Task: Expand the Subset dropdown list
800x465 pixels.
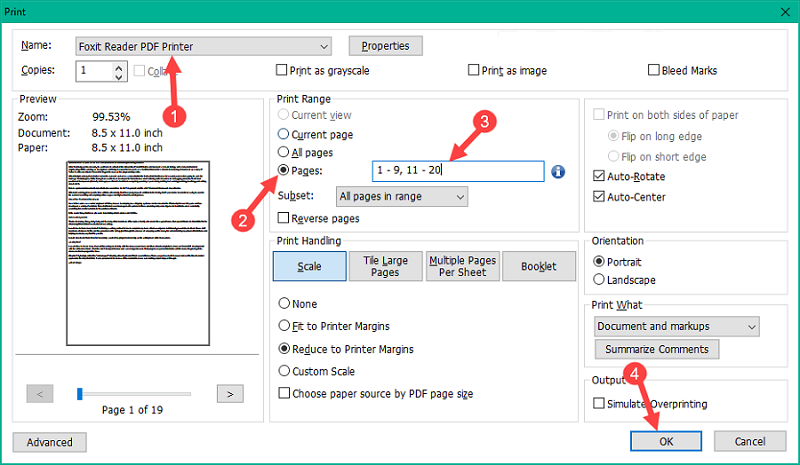Action: tap(459, 197)
